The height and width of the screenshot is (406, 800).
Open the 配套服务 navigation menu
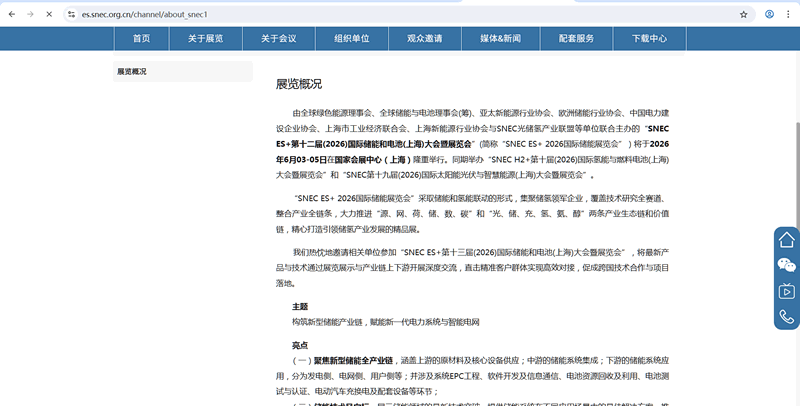tap(576, 38)
